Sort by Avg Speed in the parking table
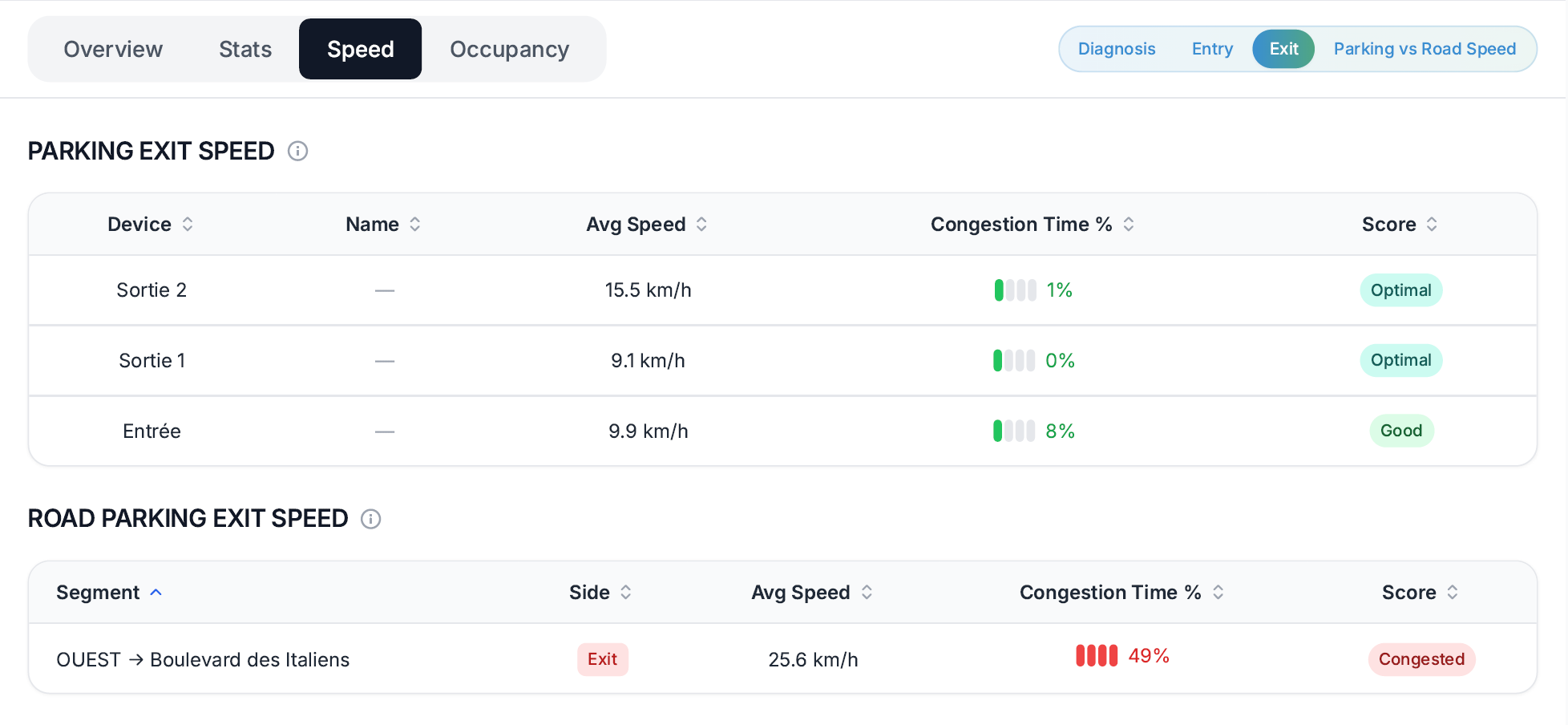This screenshot has width=1568, height=725. click(702, 225)
